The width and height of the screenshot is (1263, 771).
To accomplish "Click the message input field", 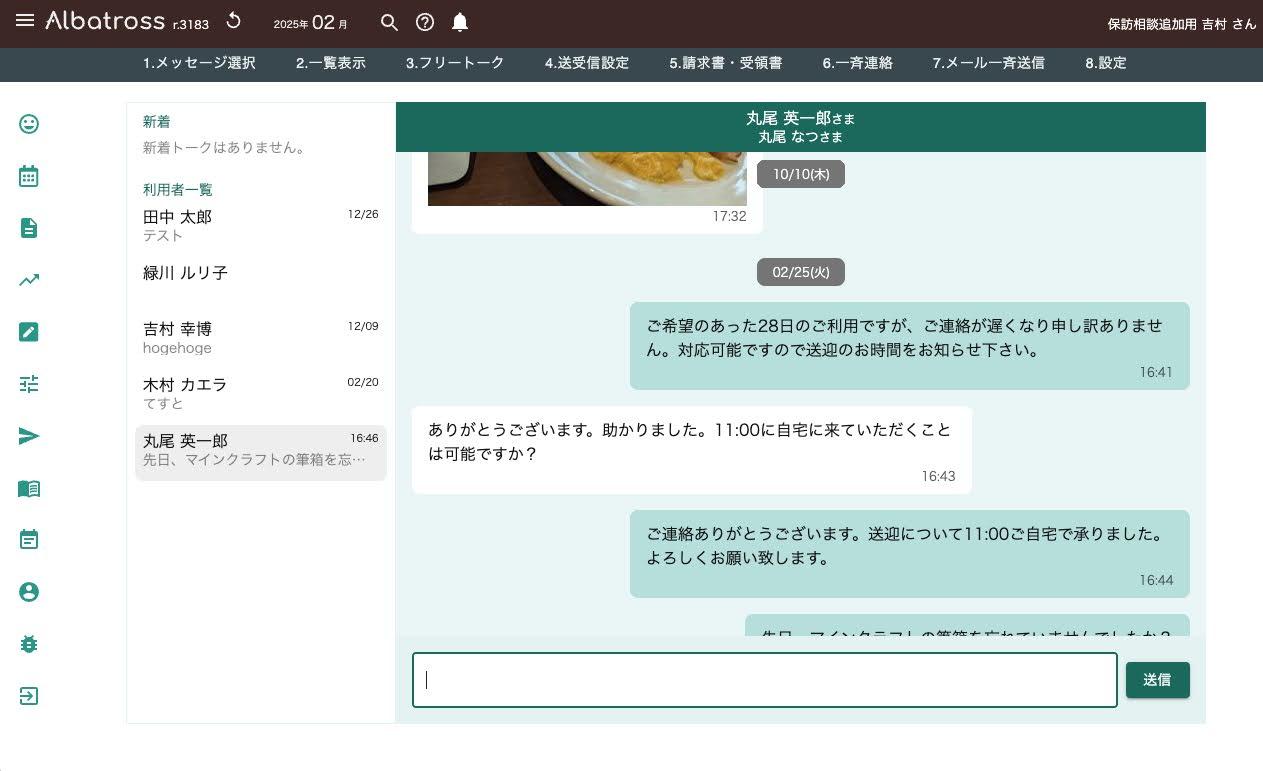I will (x=765, y=680).
